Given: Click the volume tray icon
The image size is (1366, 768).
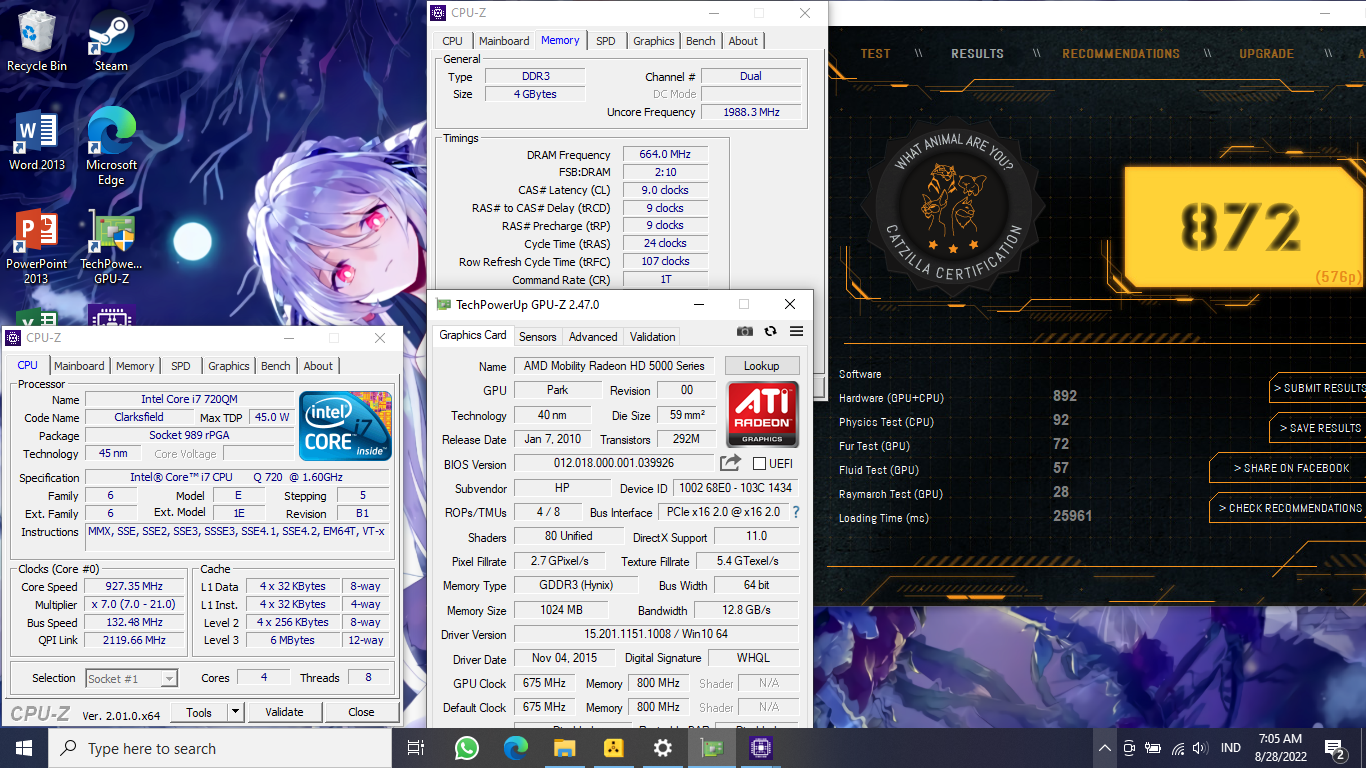Looking at the screenshot, I should [1200, 748].
